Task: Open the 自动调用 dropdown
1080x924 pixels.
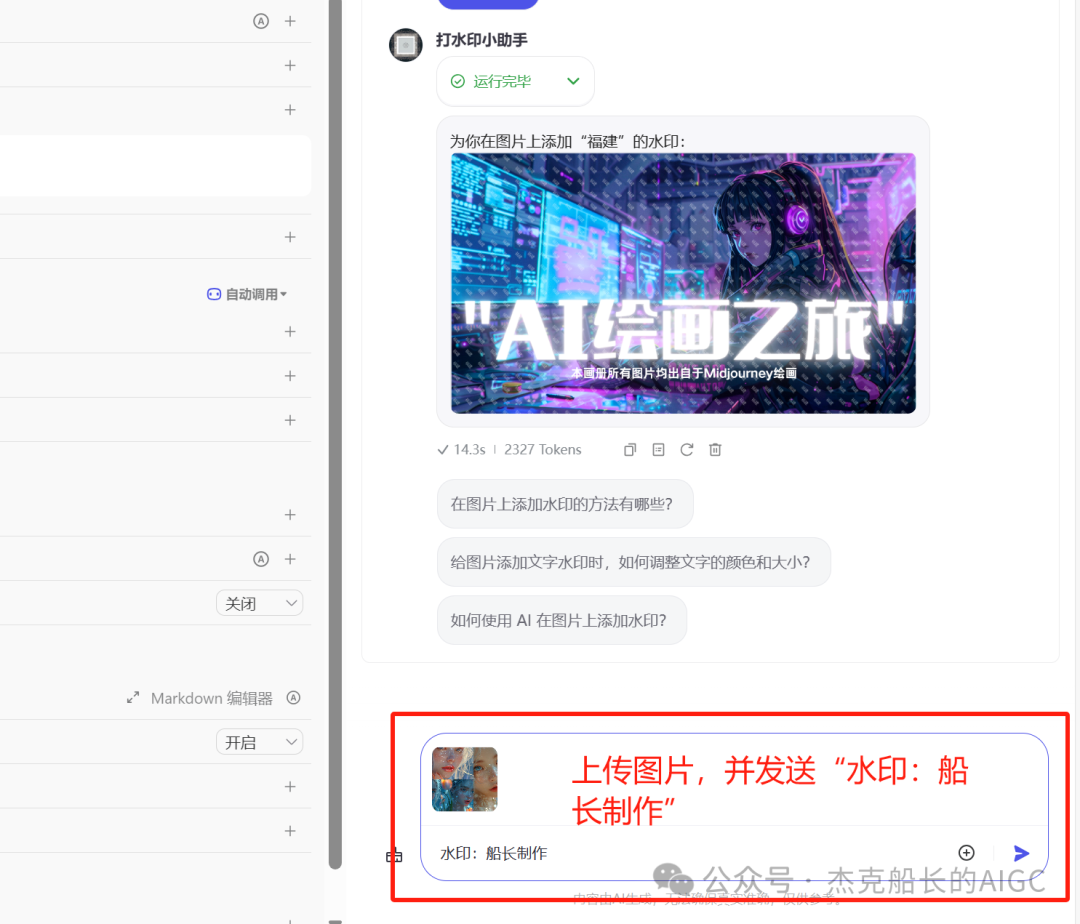Action: (247, 294)
